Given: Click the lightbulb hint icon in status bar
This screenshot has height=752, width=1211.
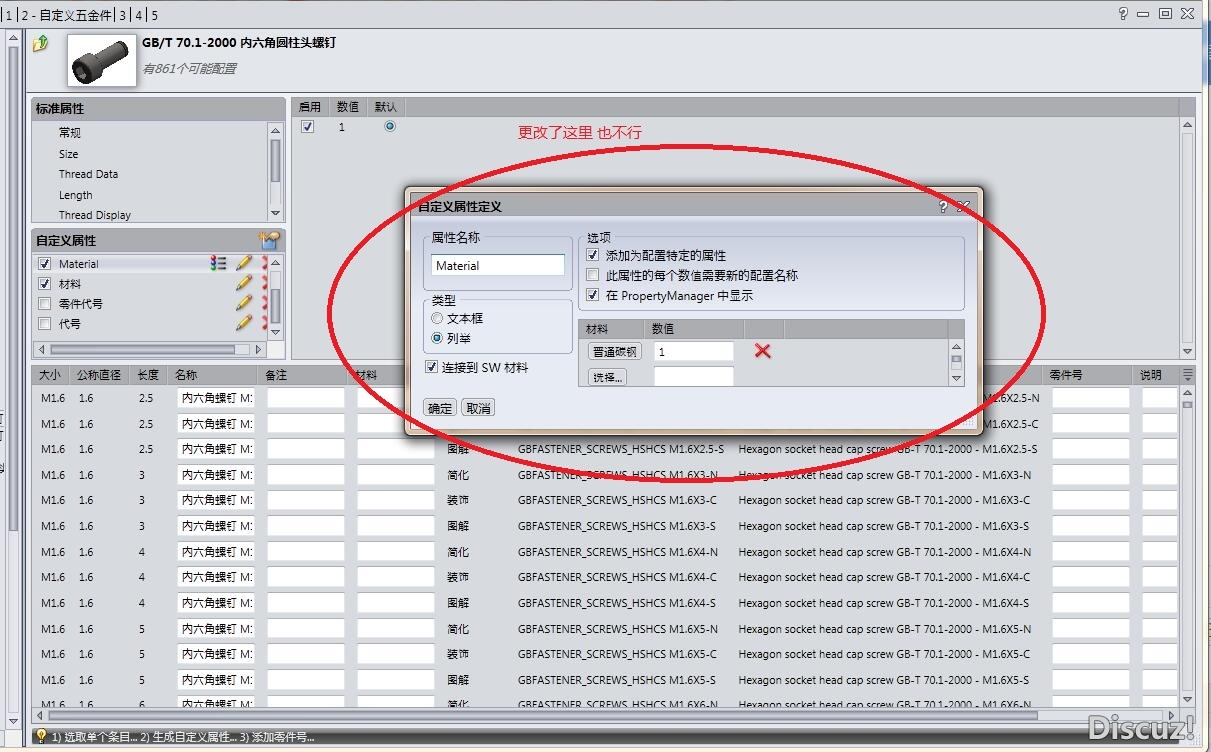Looking at the screenshot, I should click(x=41, y=736).
